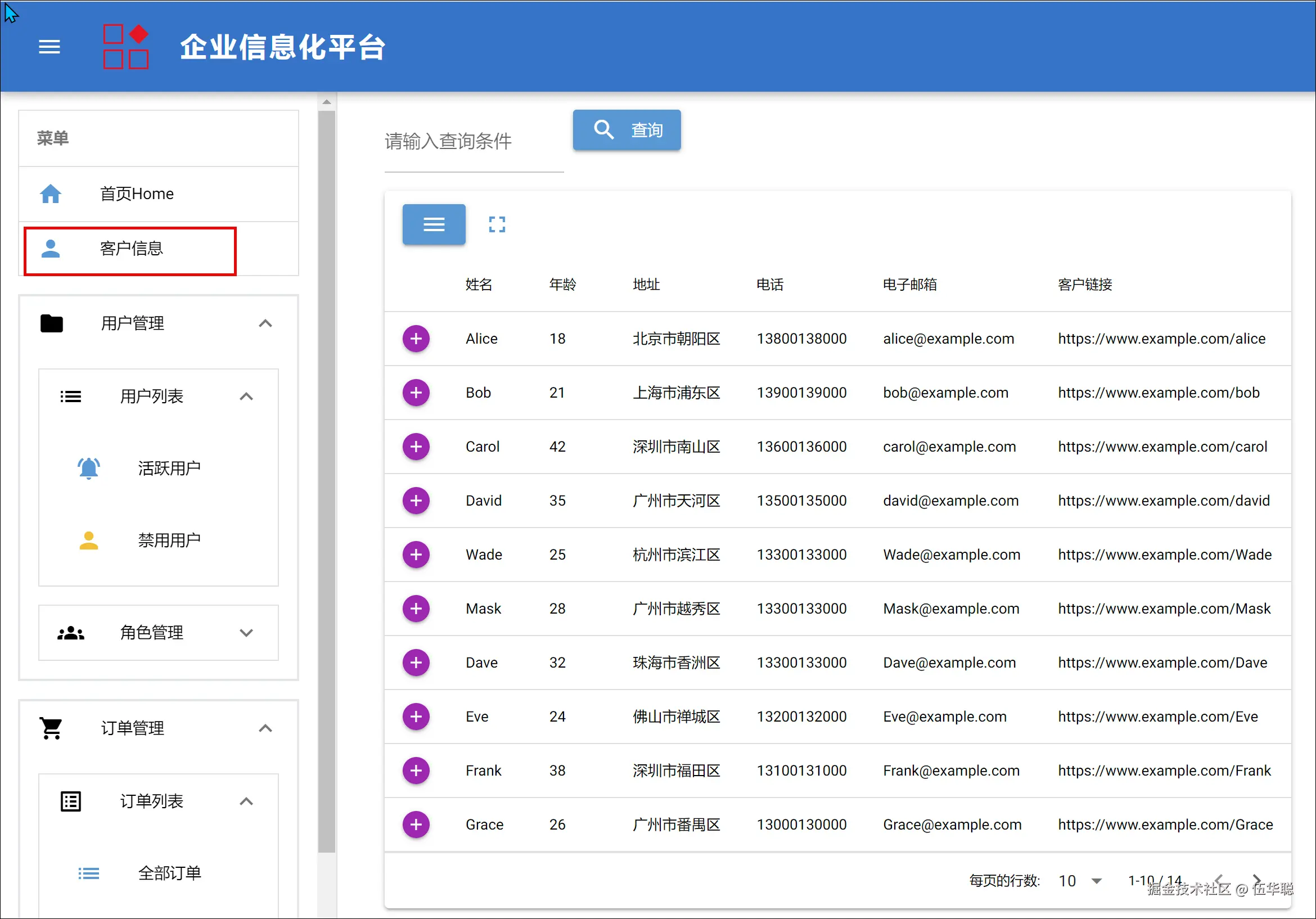The image size is (1316, 919).
Task: Toggle table fullscreen icon
Action: tap(497, 224)
